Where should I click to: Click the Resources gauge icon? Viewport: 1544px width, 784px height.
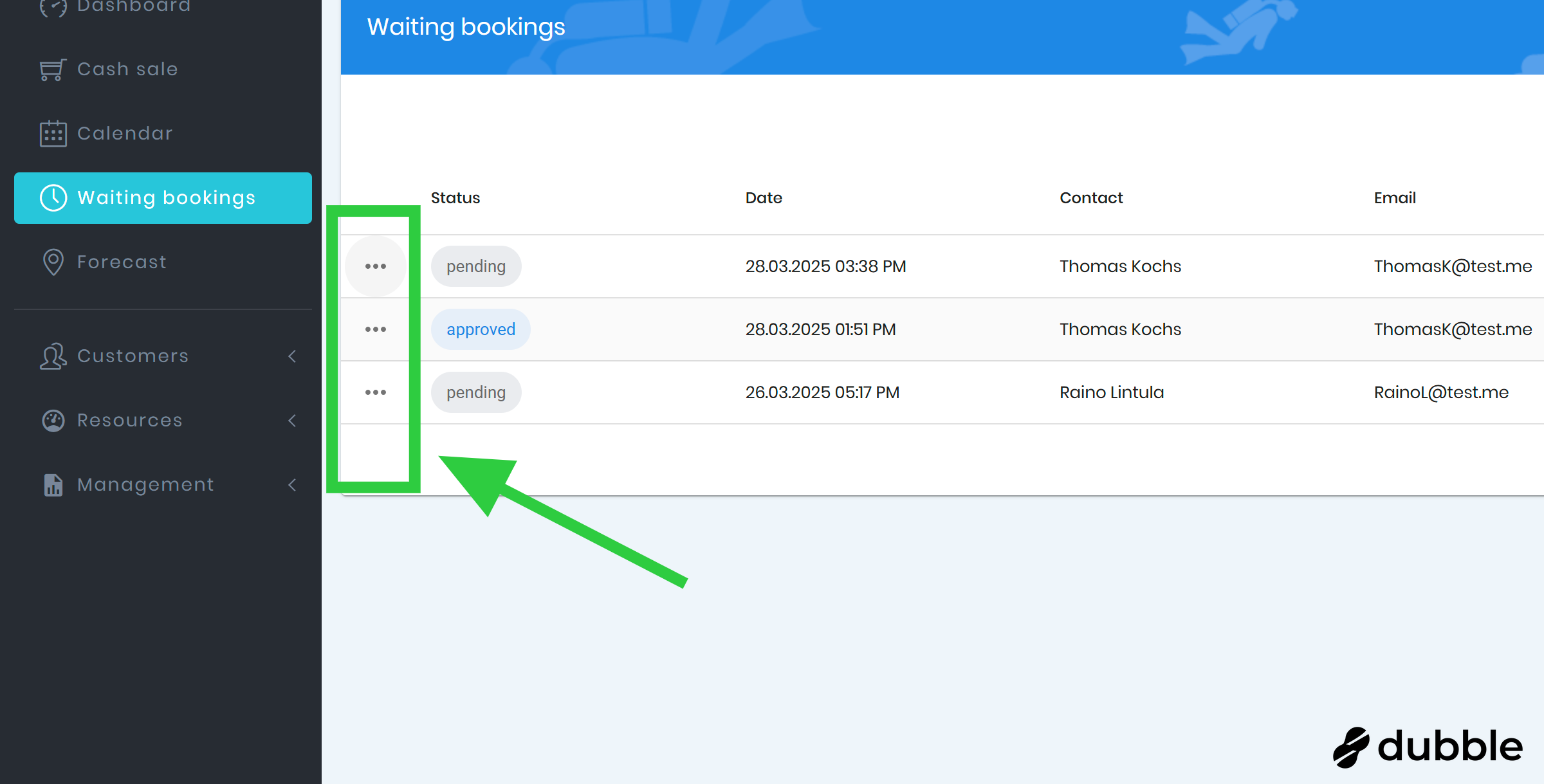(x=53, y=421)
